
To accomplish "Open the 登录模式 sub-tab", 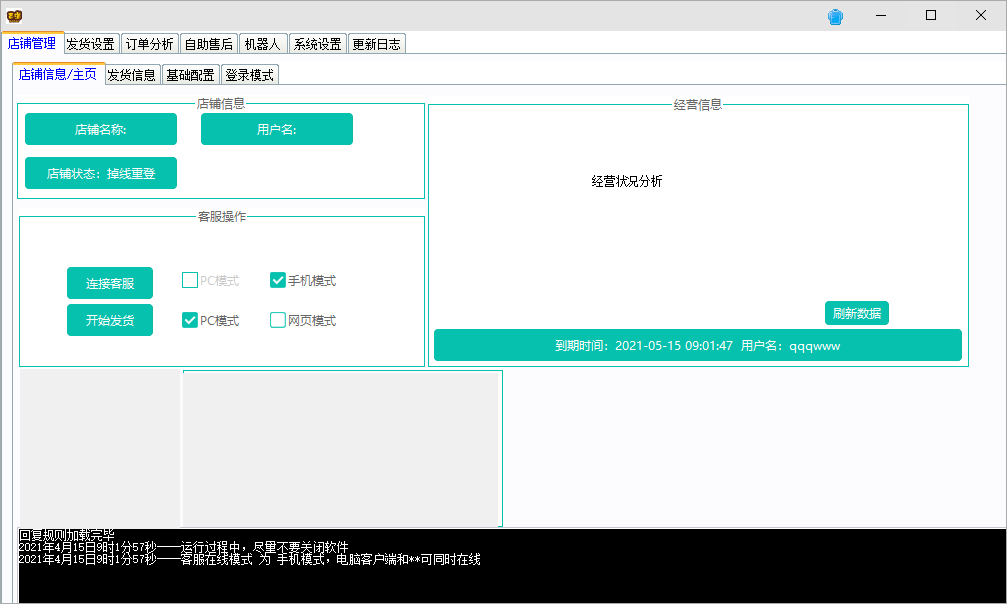I will [x=249, y=73].
